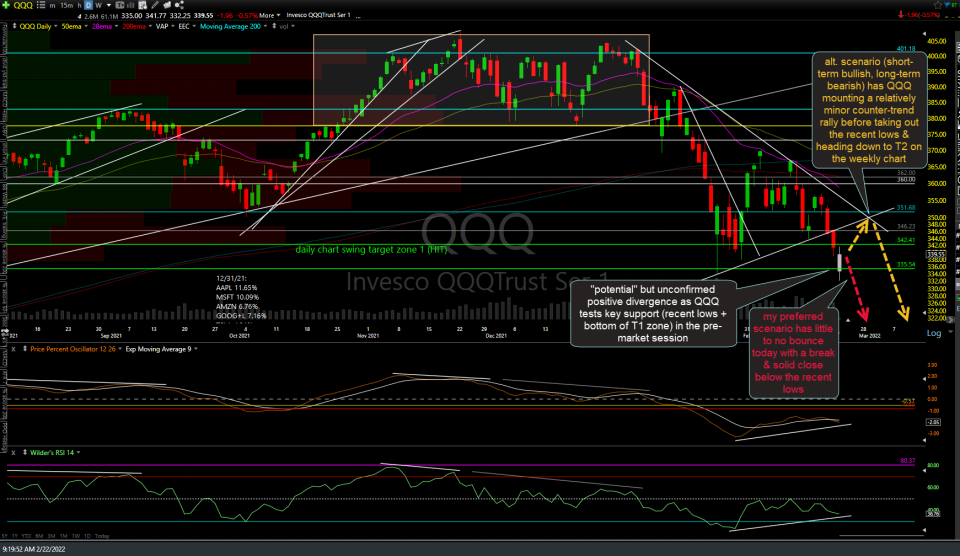Click the QQQ ticker symbol field

tap(23, 5)
